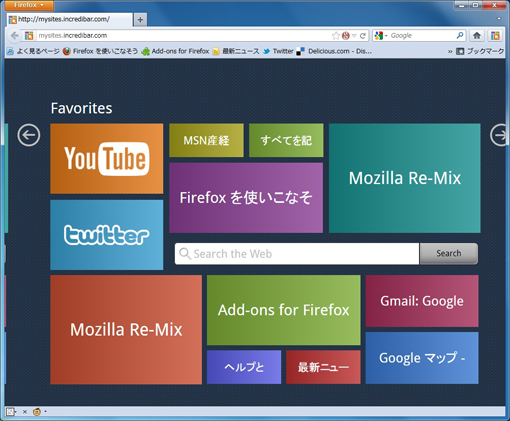Go to previous tile page with the left circle arrow
Screen dimensions: 510x421
pos(29,135)
